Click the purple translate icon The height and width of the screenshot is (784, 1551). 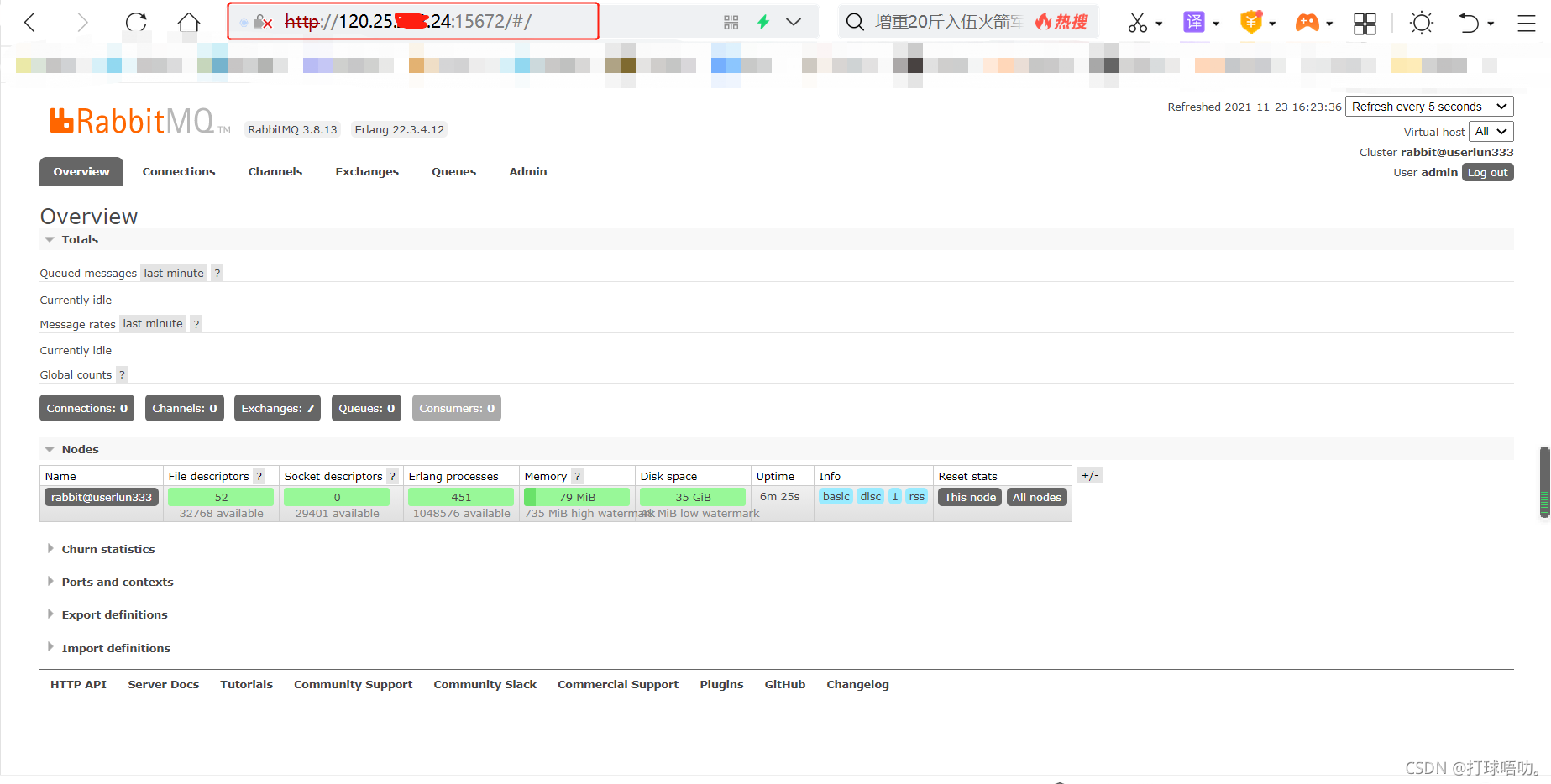[1194, 22]
